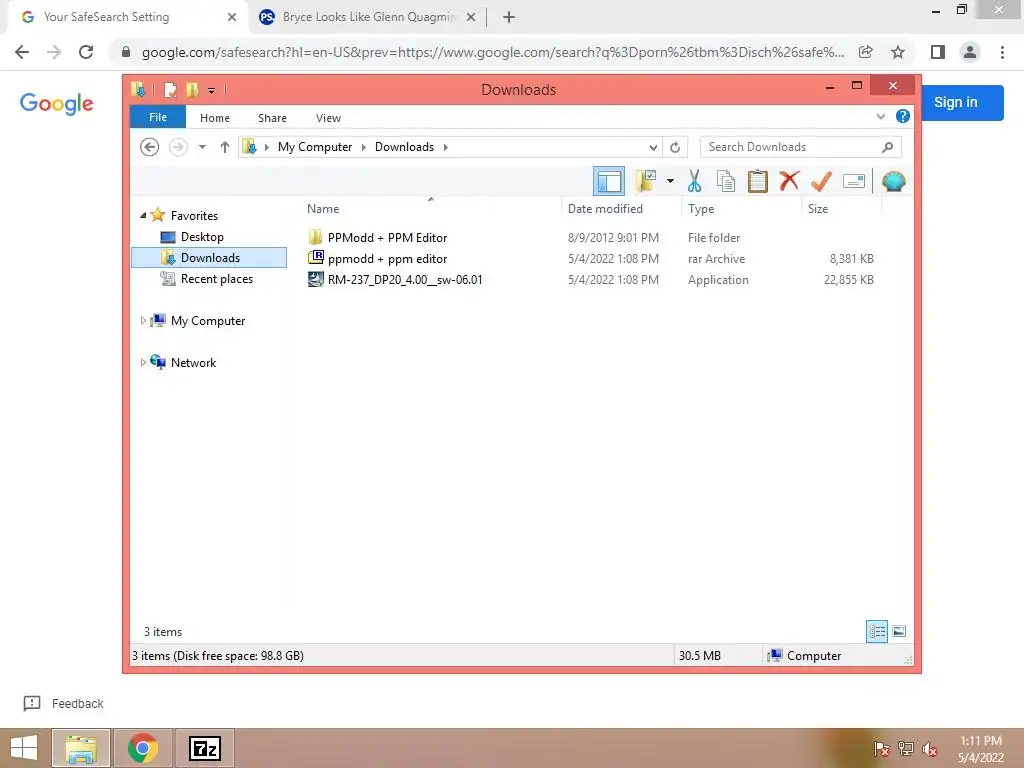Select Downloads in the navigation pane
Image resolution: width=1024 pixels, height=768 pixels.
coord(209,257)
